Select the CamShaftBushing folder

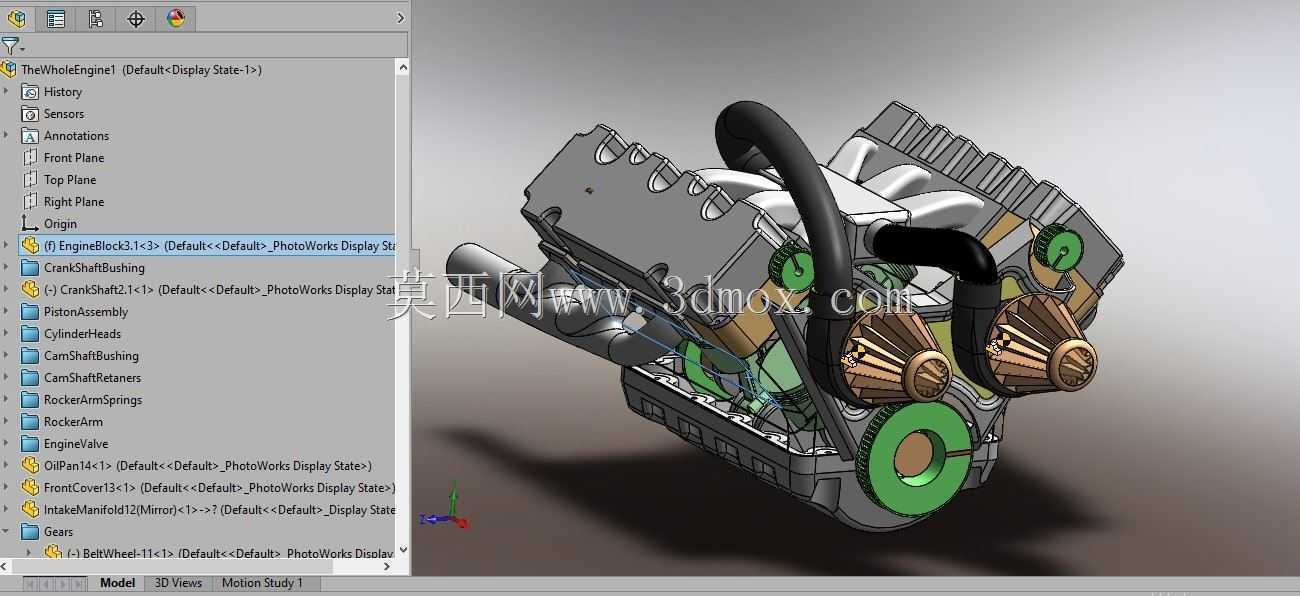[x=91, y=356]
